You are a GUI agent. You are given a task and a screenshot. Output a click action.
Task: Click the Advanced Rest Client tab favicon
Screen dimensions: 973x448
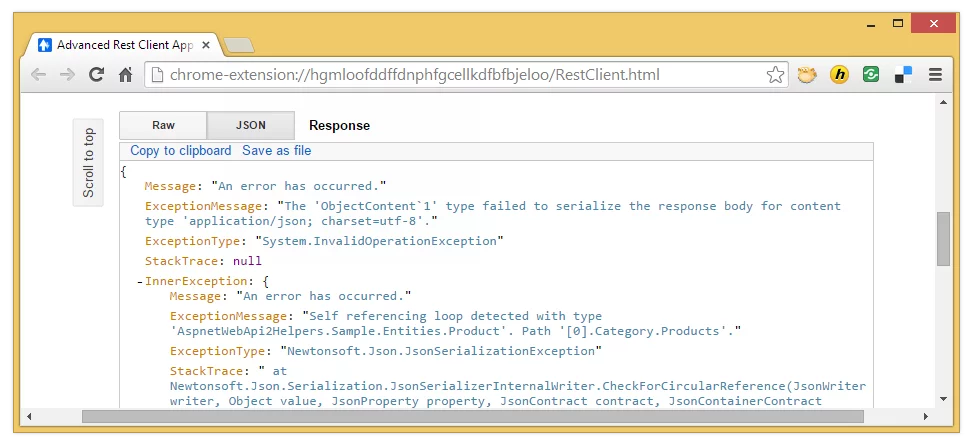[x=45, y=45]
